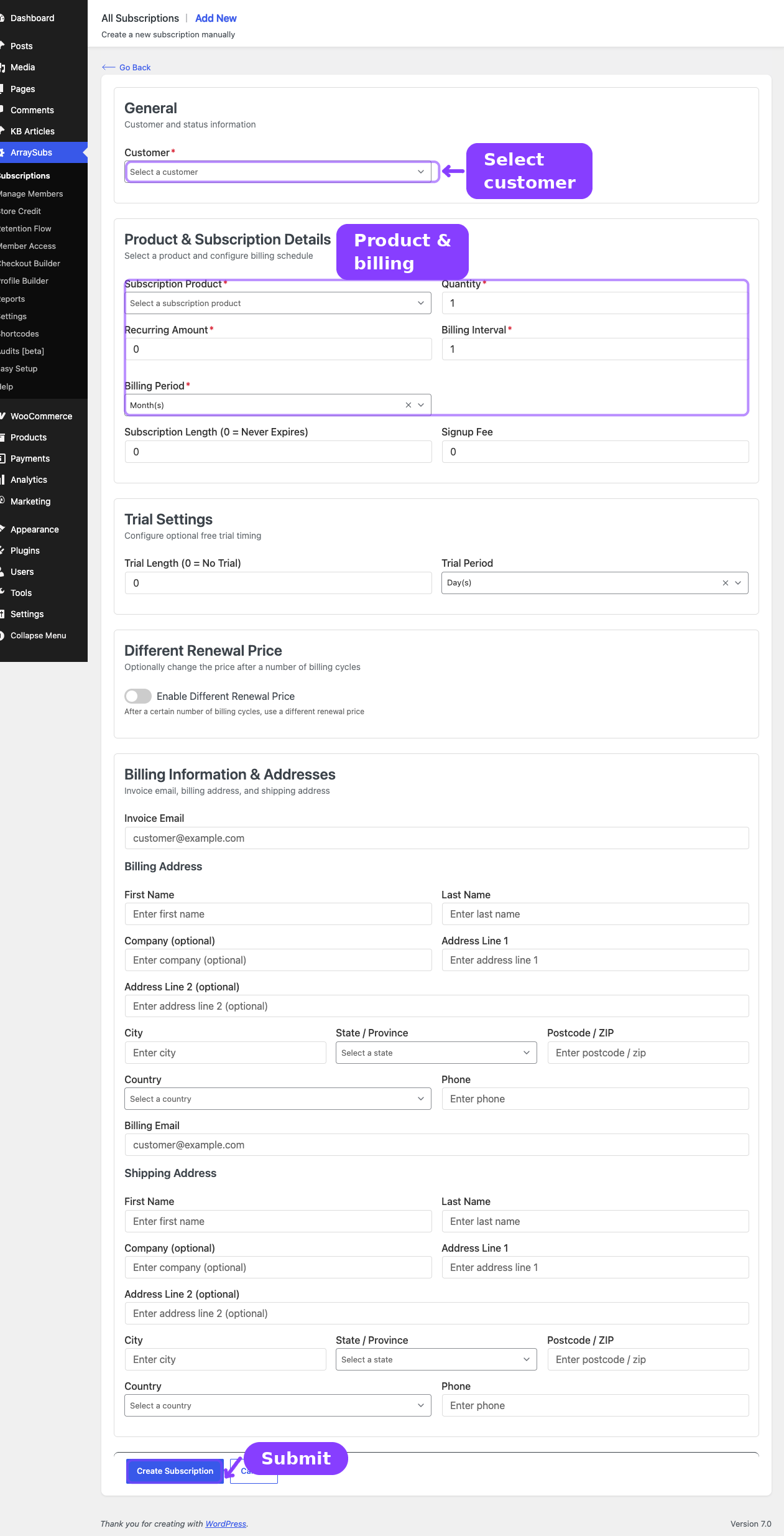
Task: Open Checkout Builder submenu
Action: (x=30, y=264)
